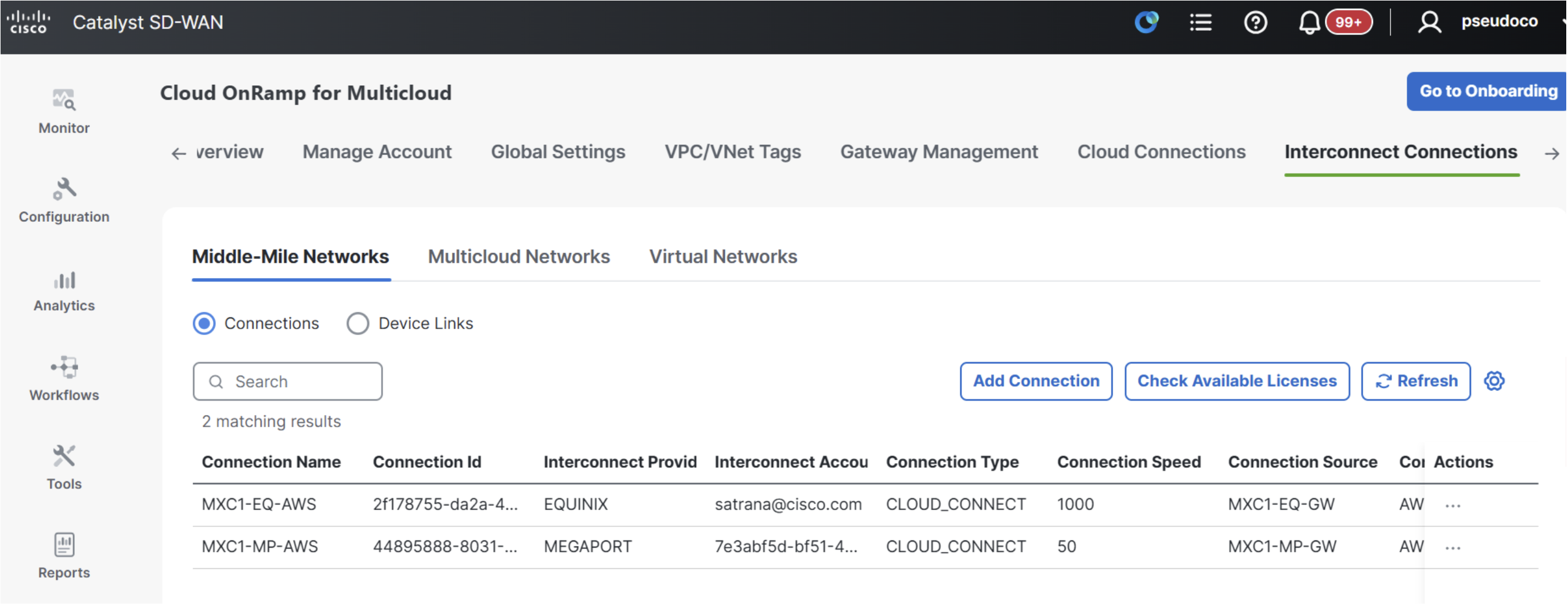
Task: Open the help question mark icon
Action: click(x=1255, y=23)
